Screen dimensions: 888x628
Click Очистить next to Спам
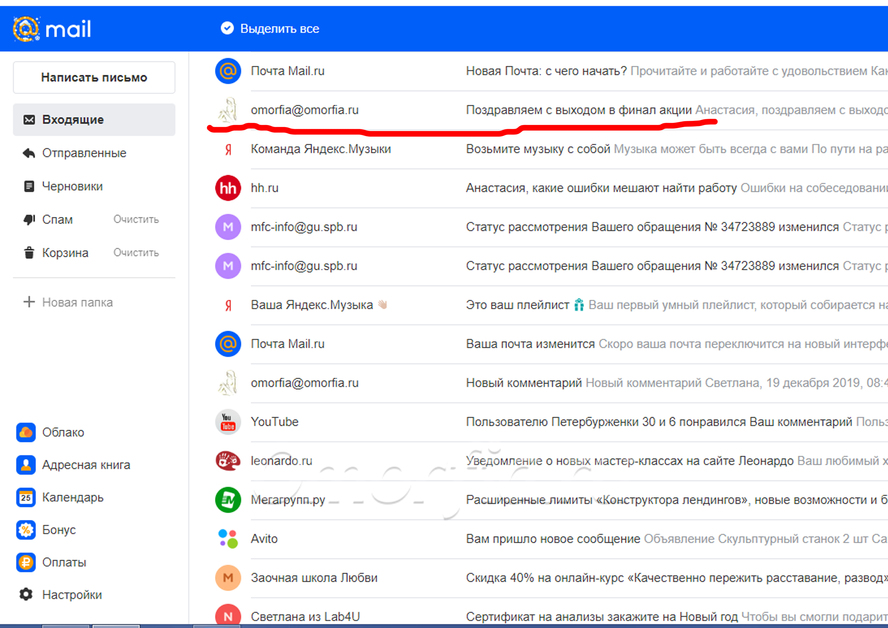(136, 220)
